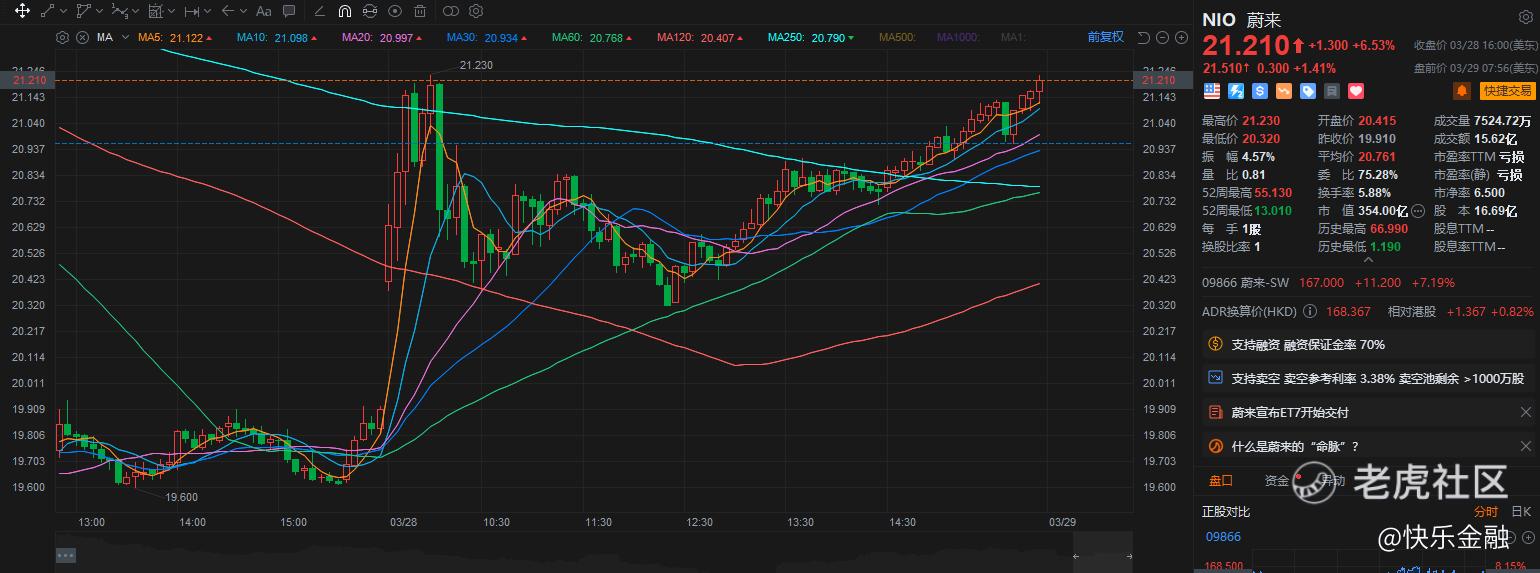Expand range measure dropdown arrow
The image size is (1540, 573).
tap(208, 12)
